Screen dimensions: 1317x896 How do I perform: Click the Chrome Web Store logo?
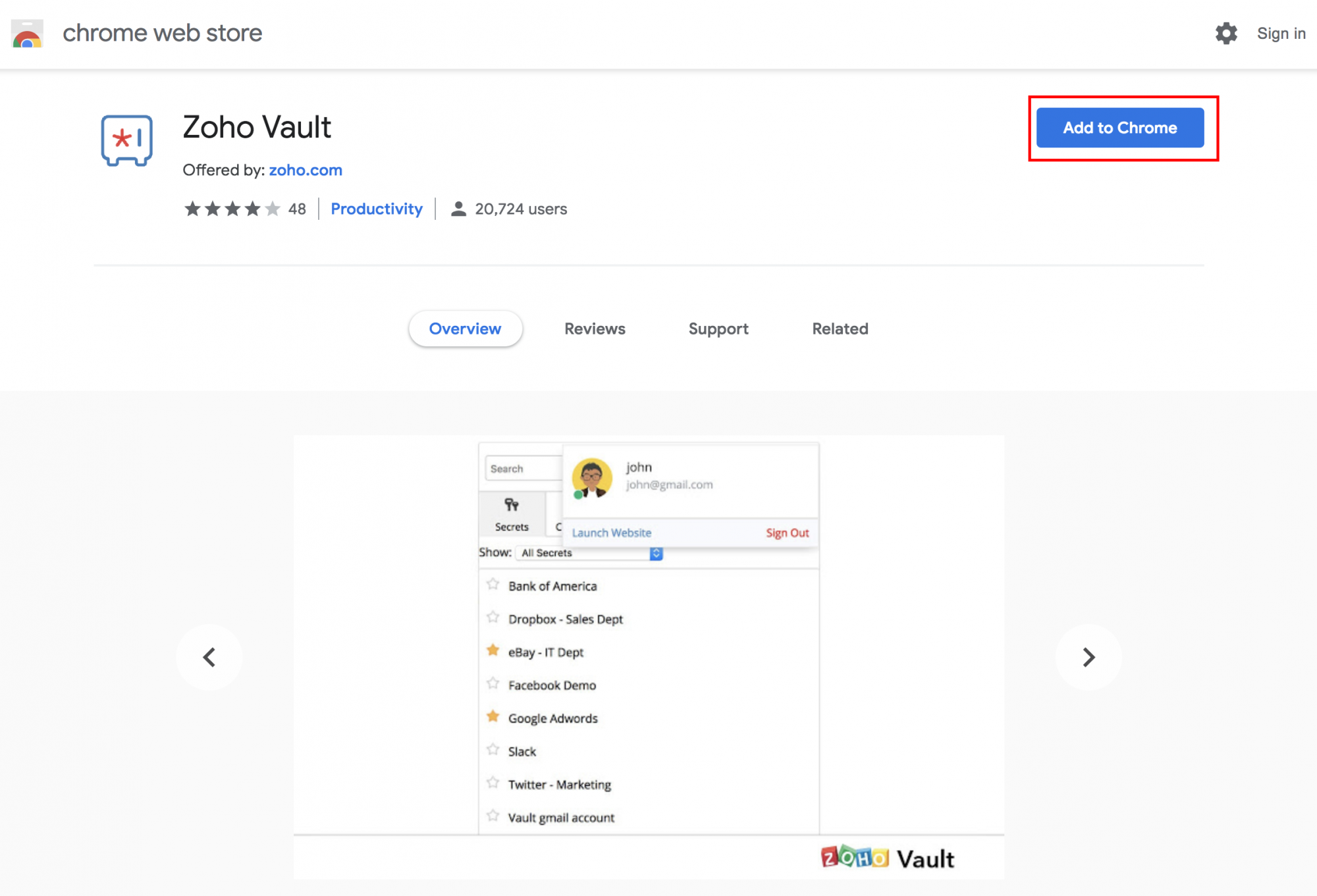click(26, 33)
